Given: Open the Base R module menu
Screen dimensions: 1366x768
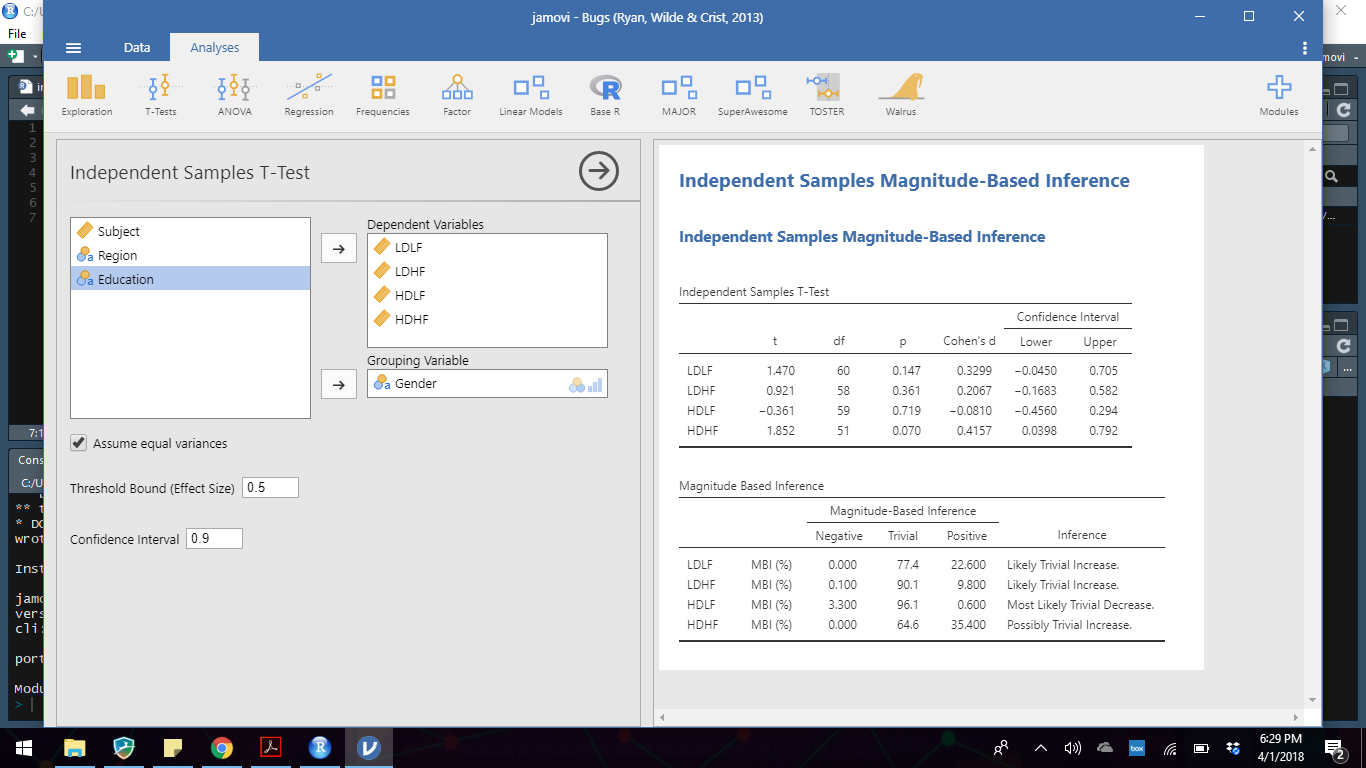Looking at the screenshot, I should tap(605, 96).
